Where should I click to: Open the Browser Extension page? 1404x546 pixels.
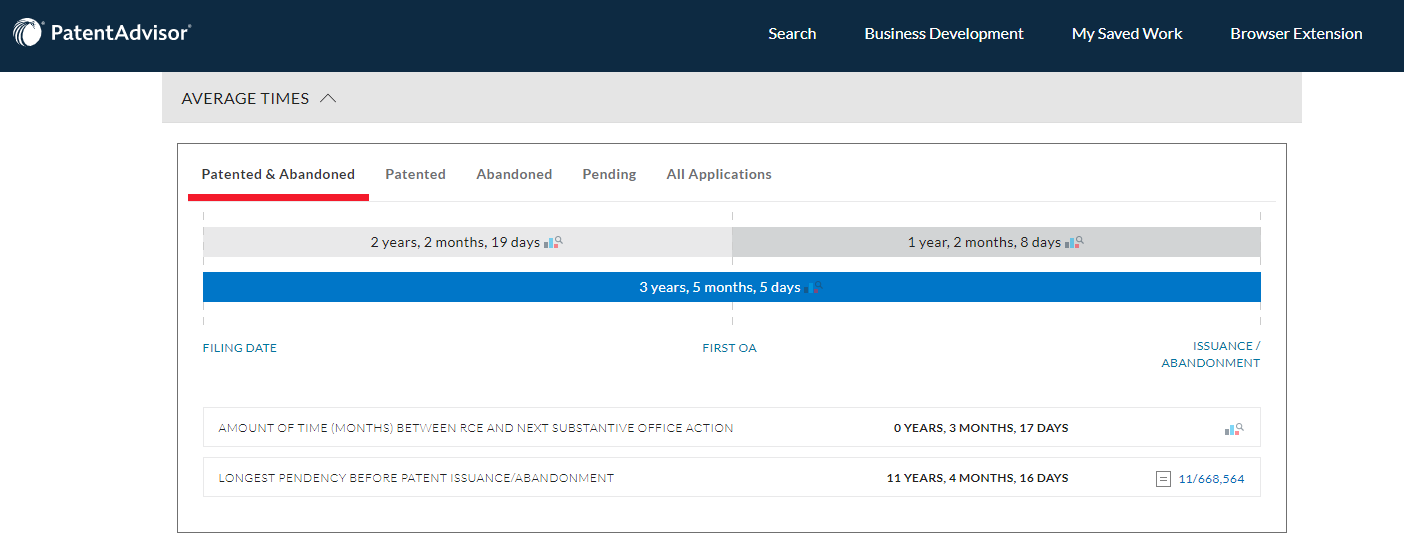pos(1296,33)
